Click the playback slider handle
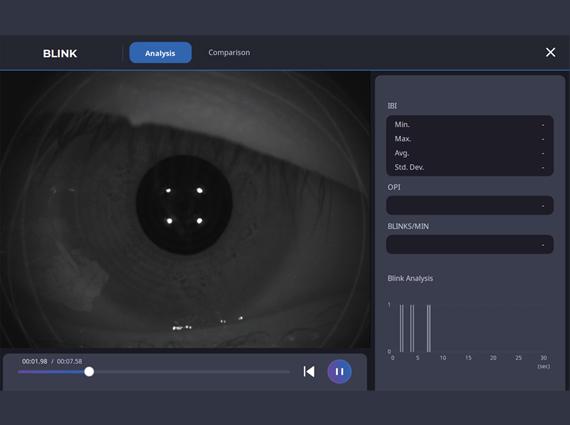The width and height of the screenshot is (570, 425). click(89, 372)
